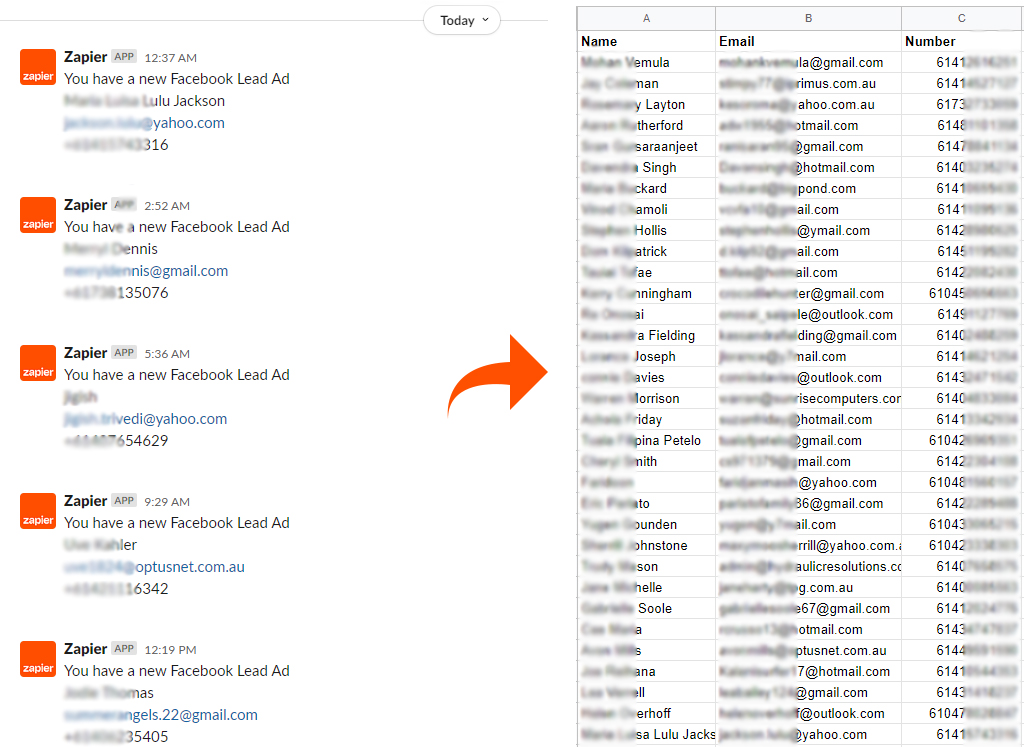The image size is (1024, 747).
Task: Select the name cell ending in Joseph
Action: tap(647, 357)
